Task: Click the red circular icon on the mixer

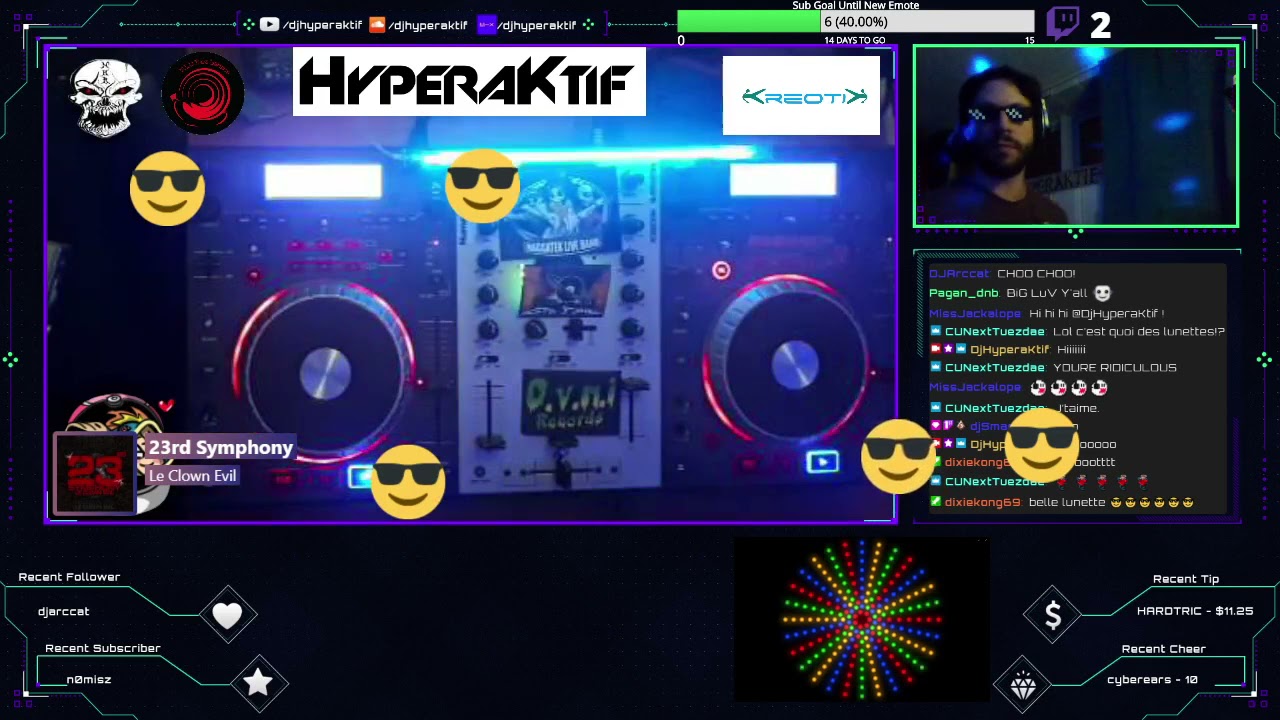Action: tap(721, 270)
